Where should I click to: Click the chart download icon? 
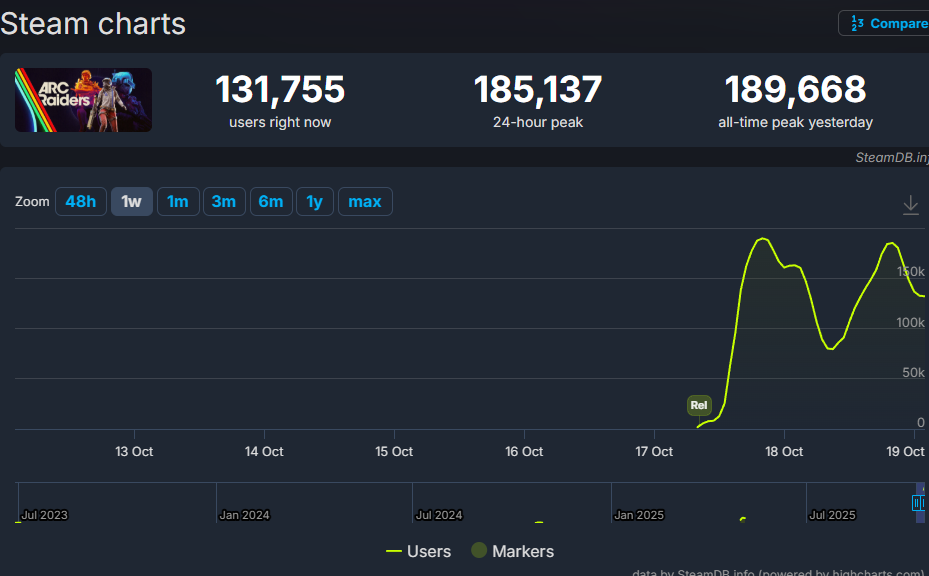coord(911,205)
